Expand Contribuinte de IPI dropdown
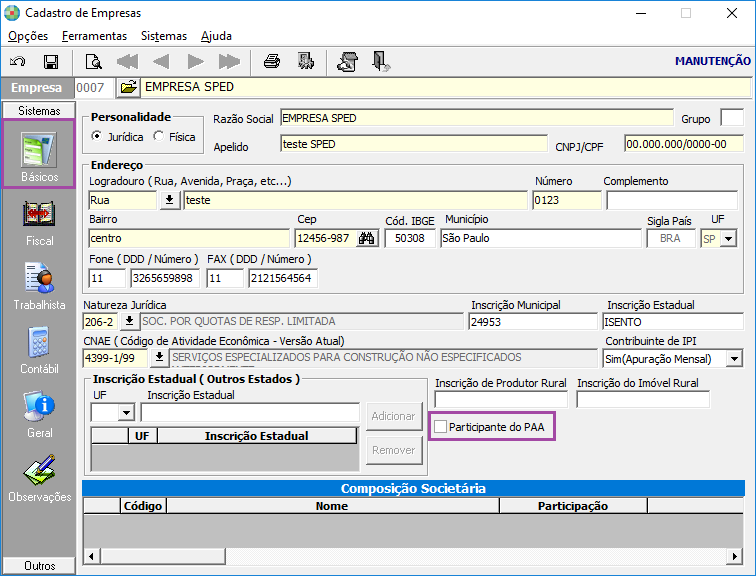Image resolution: width=756 pixels, height=576 pixels. pos(734,359)
